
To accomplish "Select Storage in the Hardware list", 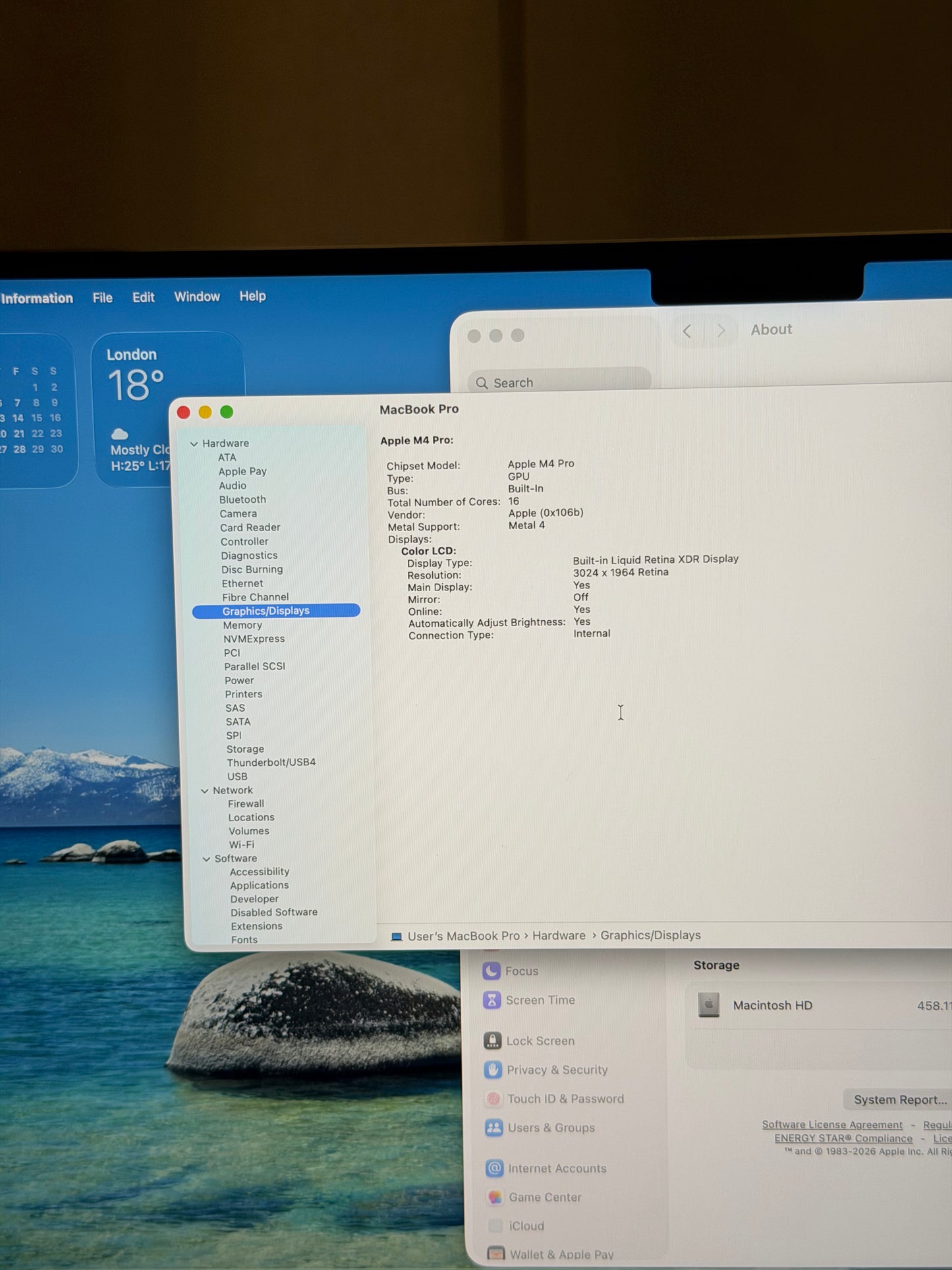I will (x=245, y=749).
